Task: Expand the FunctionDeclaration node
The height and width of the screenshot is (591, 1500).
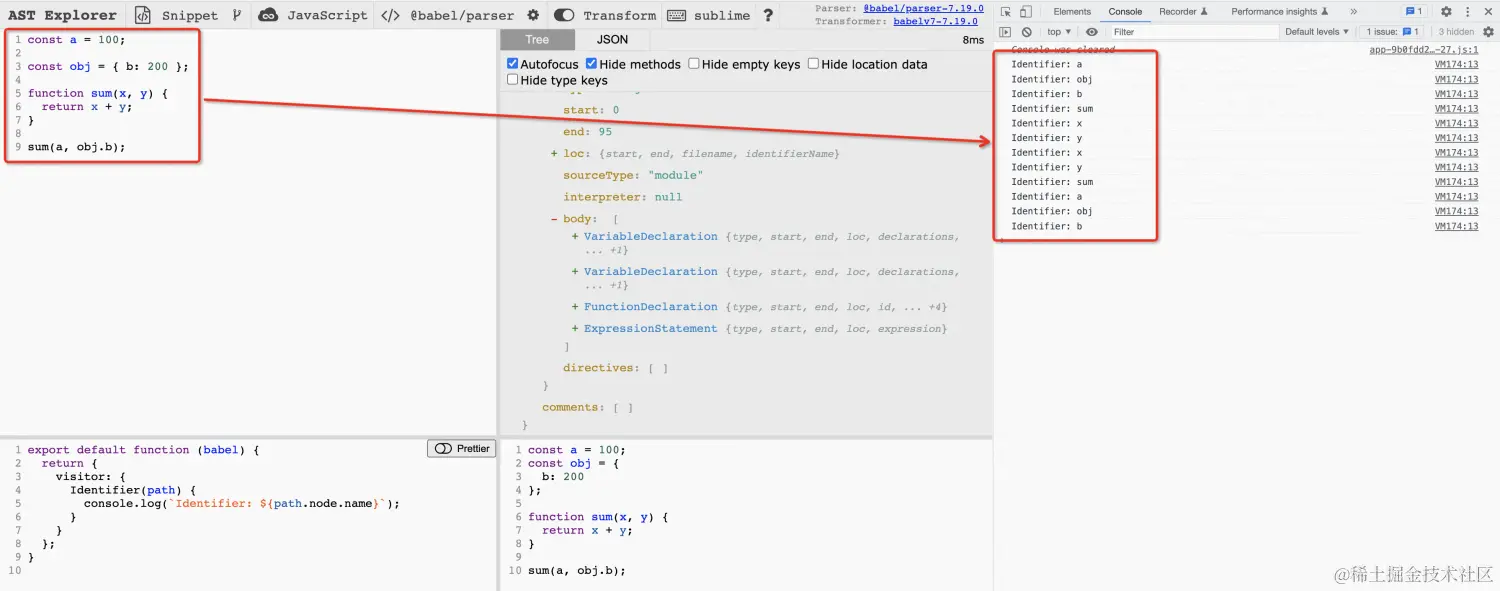Action: 575,307
